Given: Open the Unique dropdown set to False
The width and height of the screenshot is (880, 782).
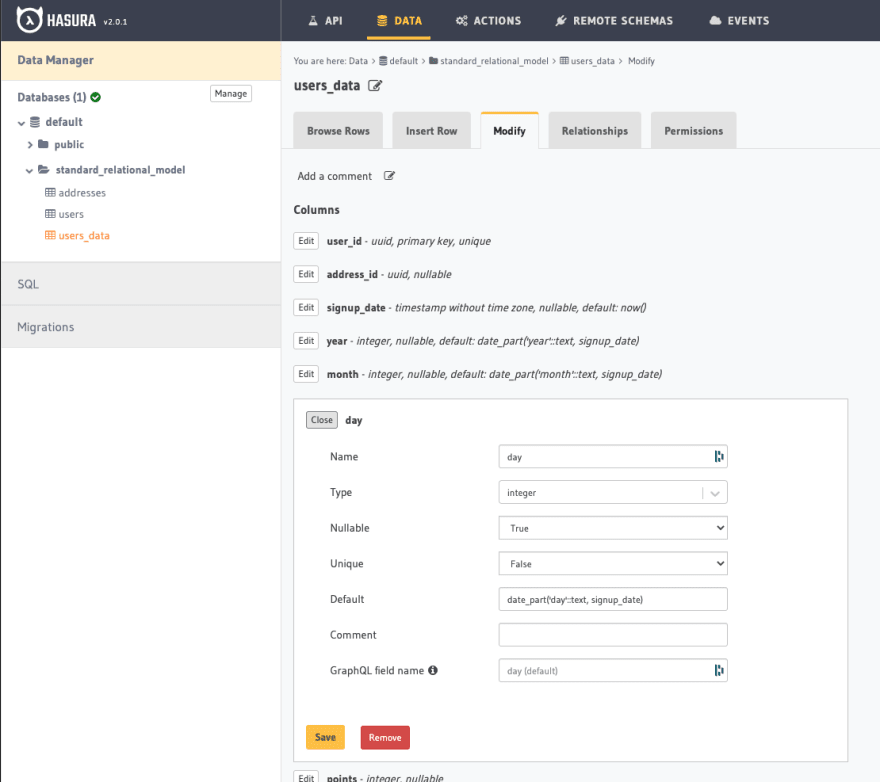Looking at the screenshot, I should click(613, 563).
